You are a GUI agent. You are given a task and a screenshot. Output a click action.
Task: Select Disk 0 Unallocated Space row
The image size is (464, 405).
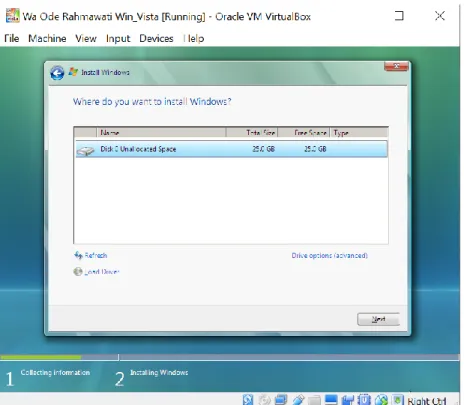(x=231, y=149)
